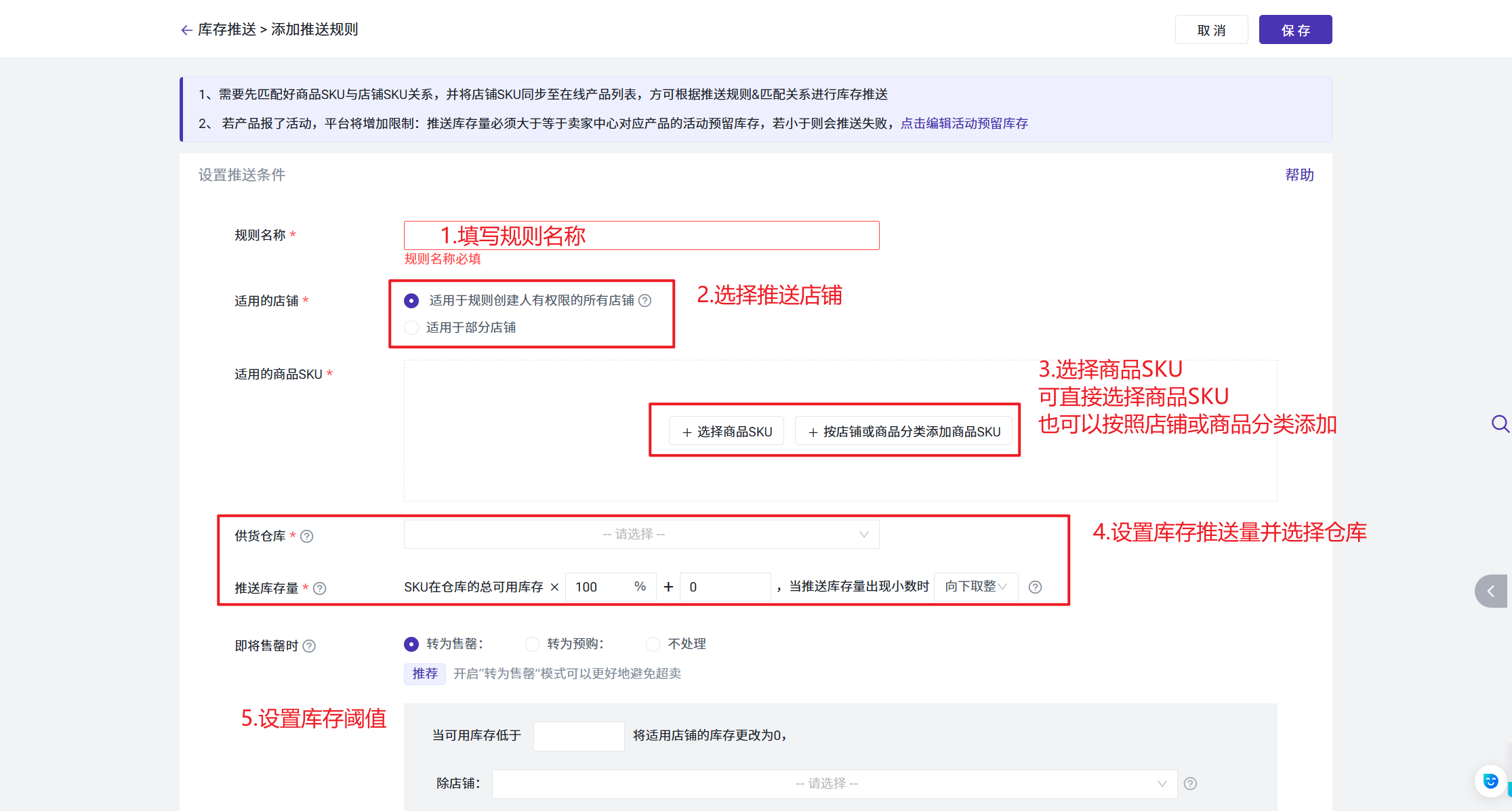Screen dimensions: 1512x811
Task: Focus the 规则名称 input field
Action: click(x=641, y=235)
